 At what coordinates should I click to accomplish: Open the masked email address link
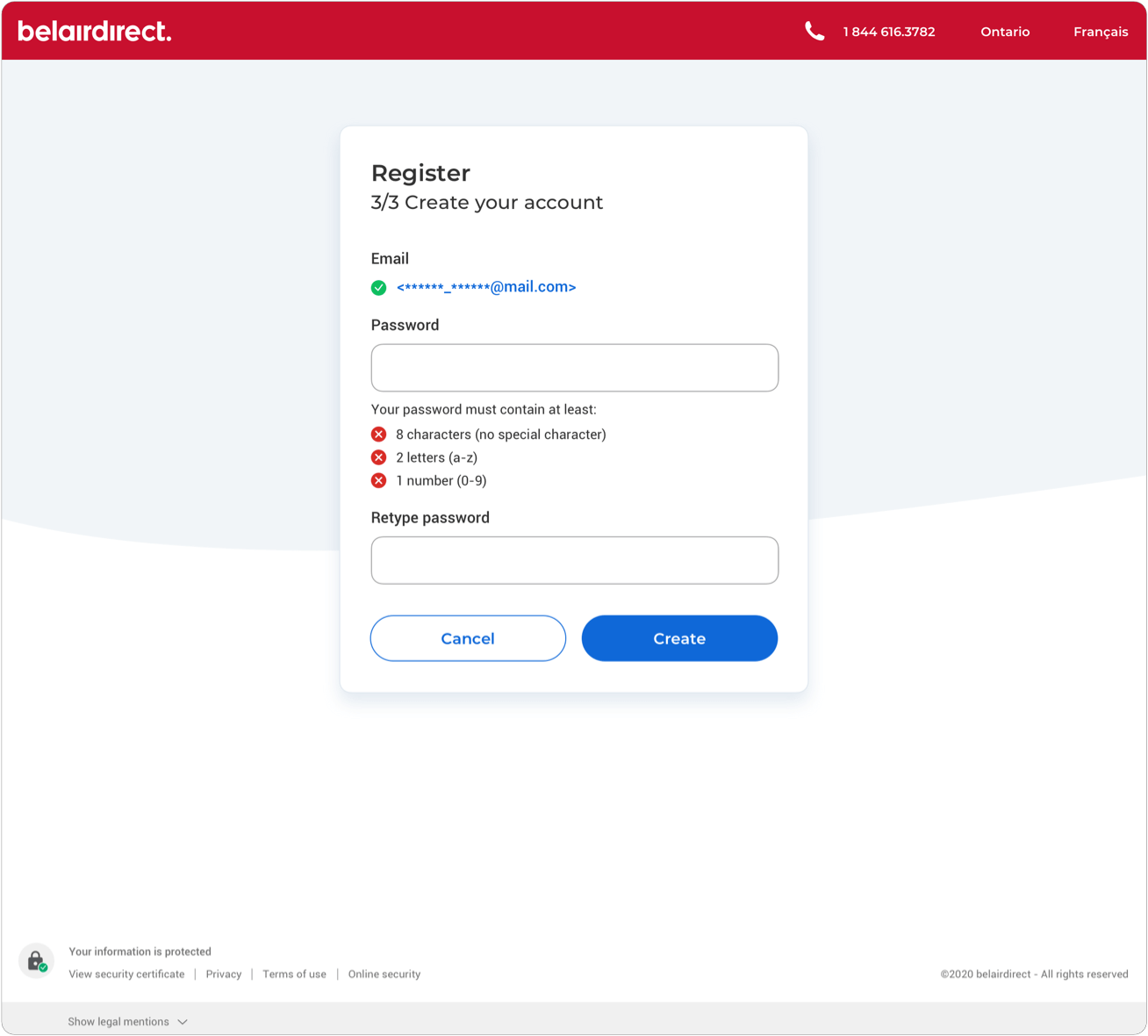click(x=486, y=286)
